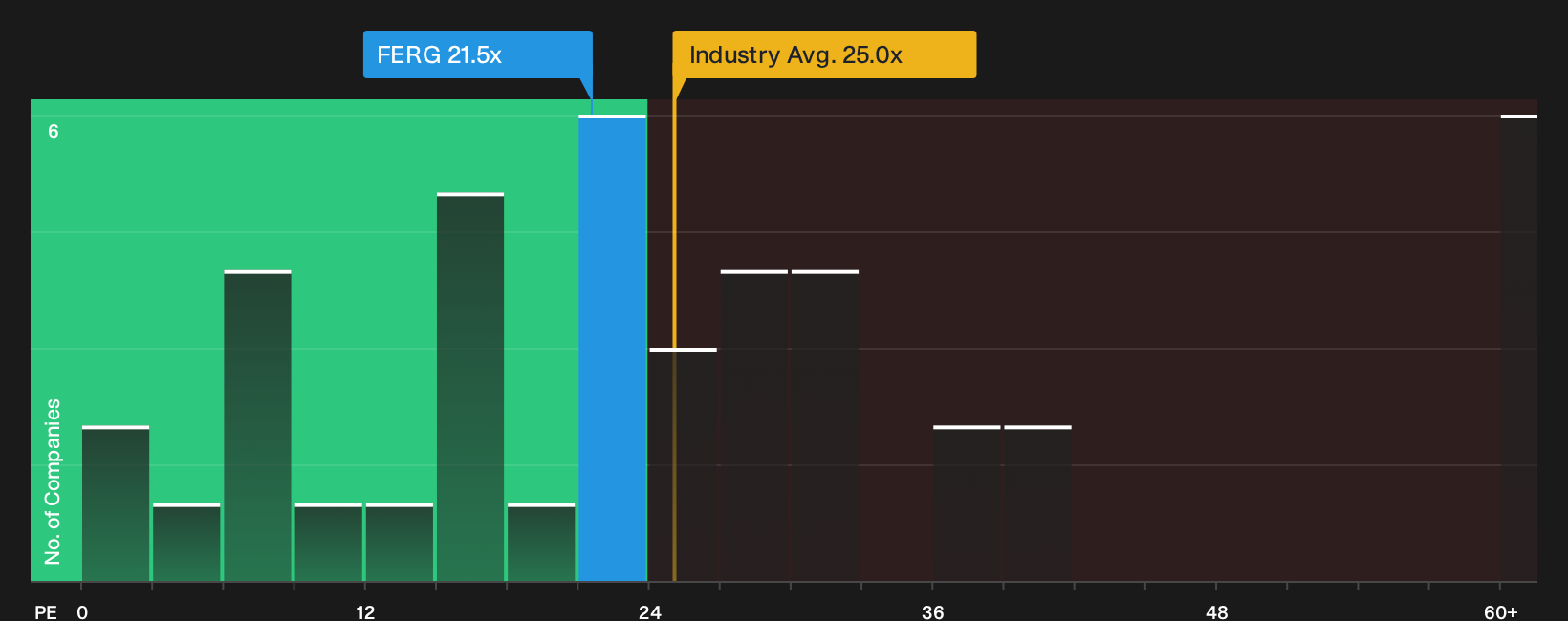Viewport: 1568px width, 621px height.
Task: Click the No. of Companies axis title
Action: [53, 482]
